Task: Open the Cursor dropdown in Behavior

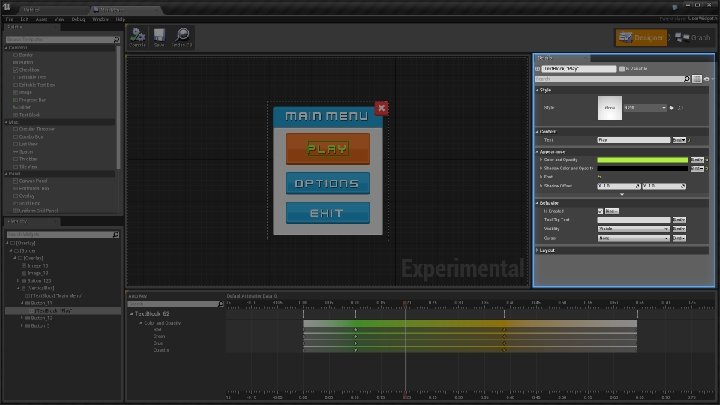Action: [633, 238]
